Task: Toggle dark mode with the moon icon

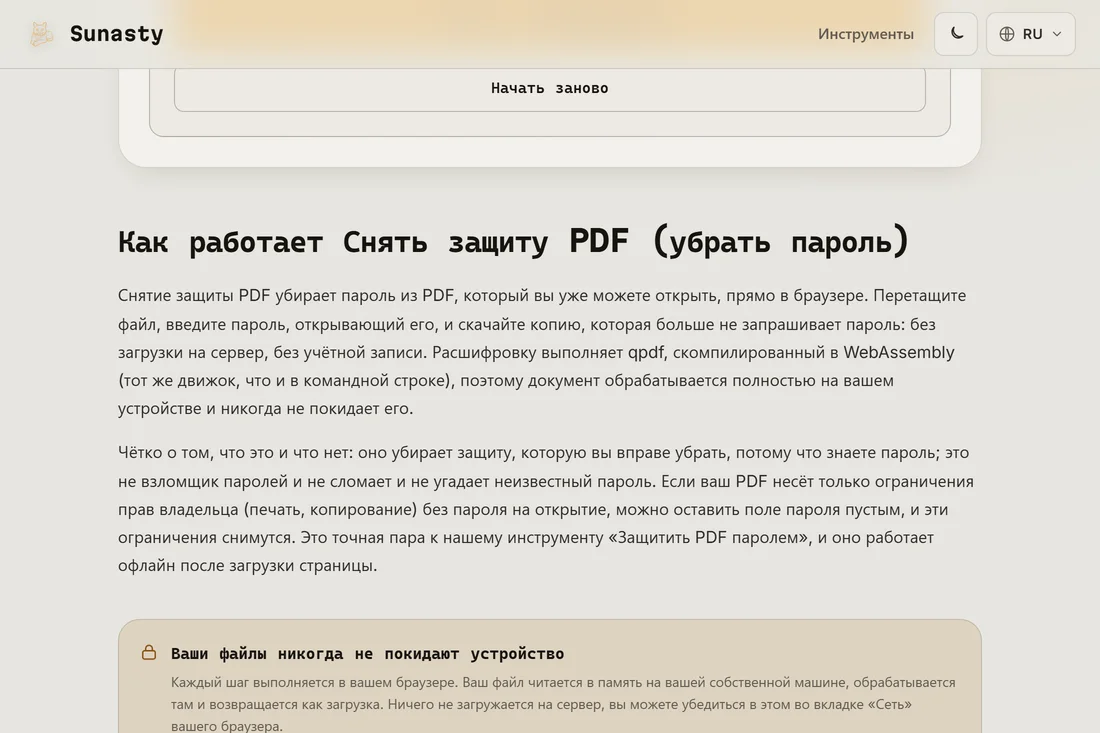Action: pos(955,34)
